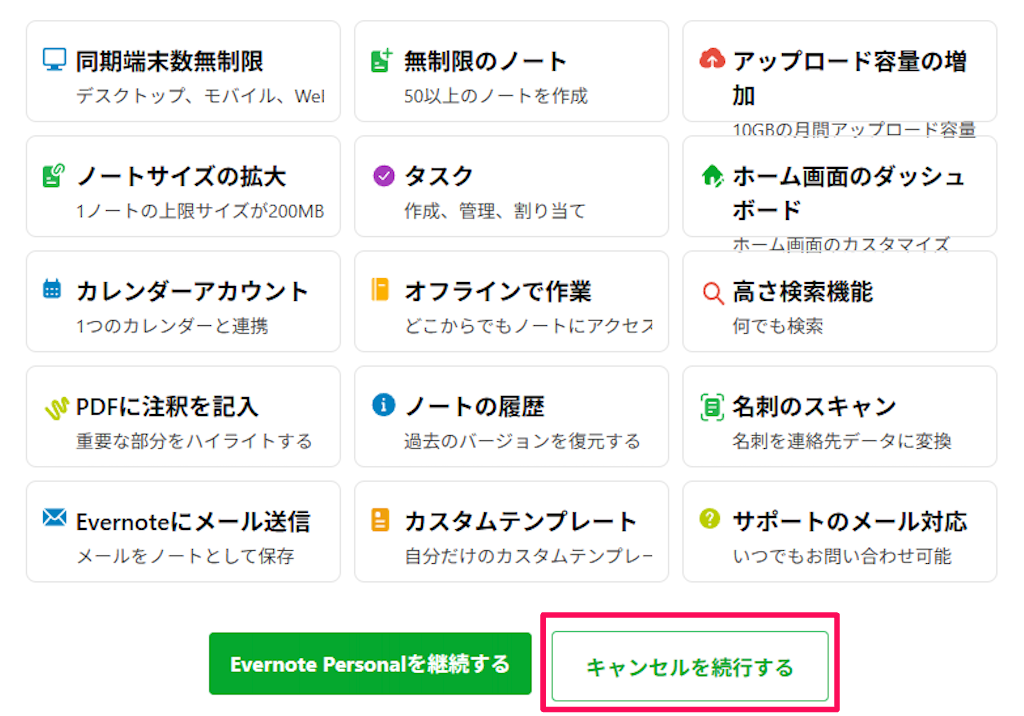Click the monitor icon for 同期端末数無制限

point(54,60)
